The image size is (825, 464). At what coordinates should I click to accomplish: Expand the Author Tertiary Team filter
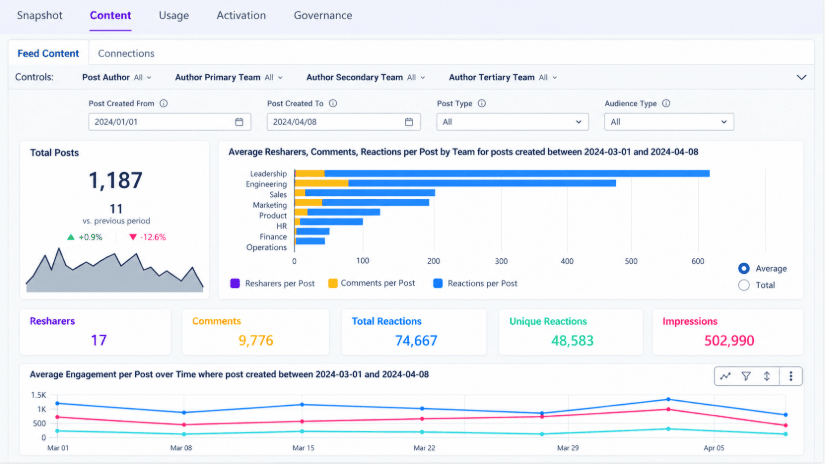503,77
